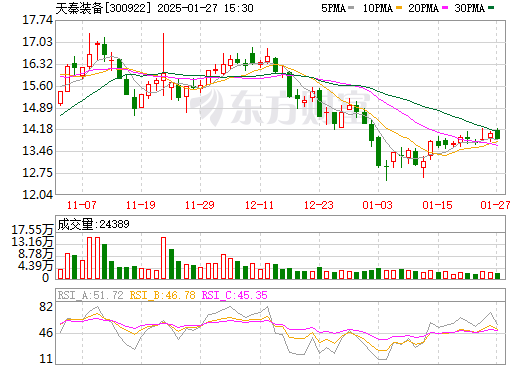The width and height of the screenshot is (520, 365).
Task: Click the chart title 天秦装备[300922]
Action: point(103,8)
